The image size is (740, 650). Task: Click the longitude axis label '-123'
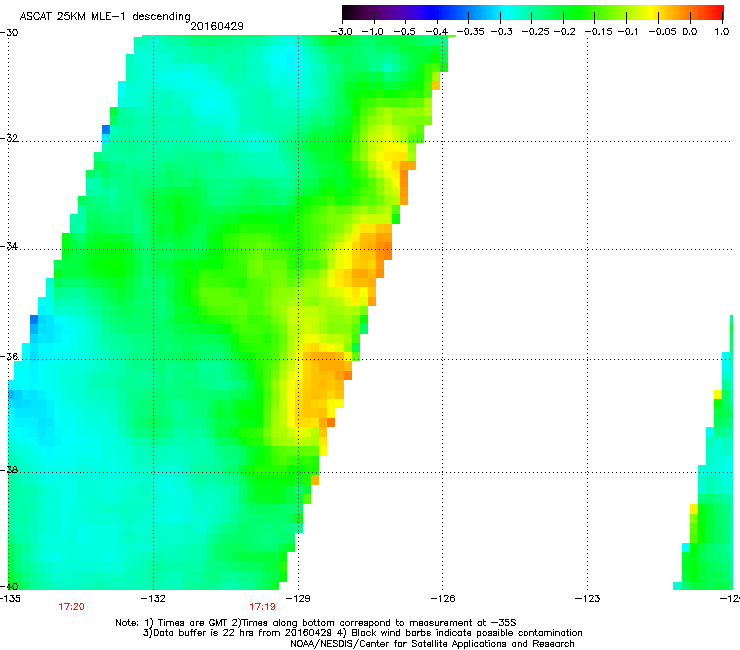pos(588,599)
